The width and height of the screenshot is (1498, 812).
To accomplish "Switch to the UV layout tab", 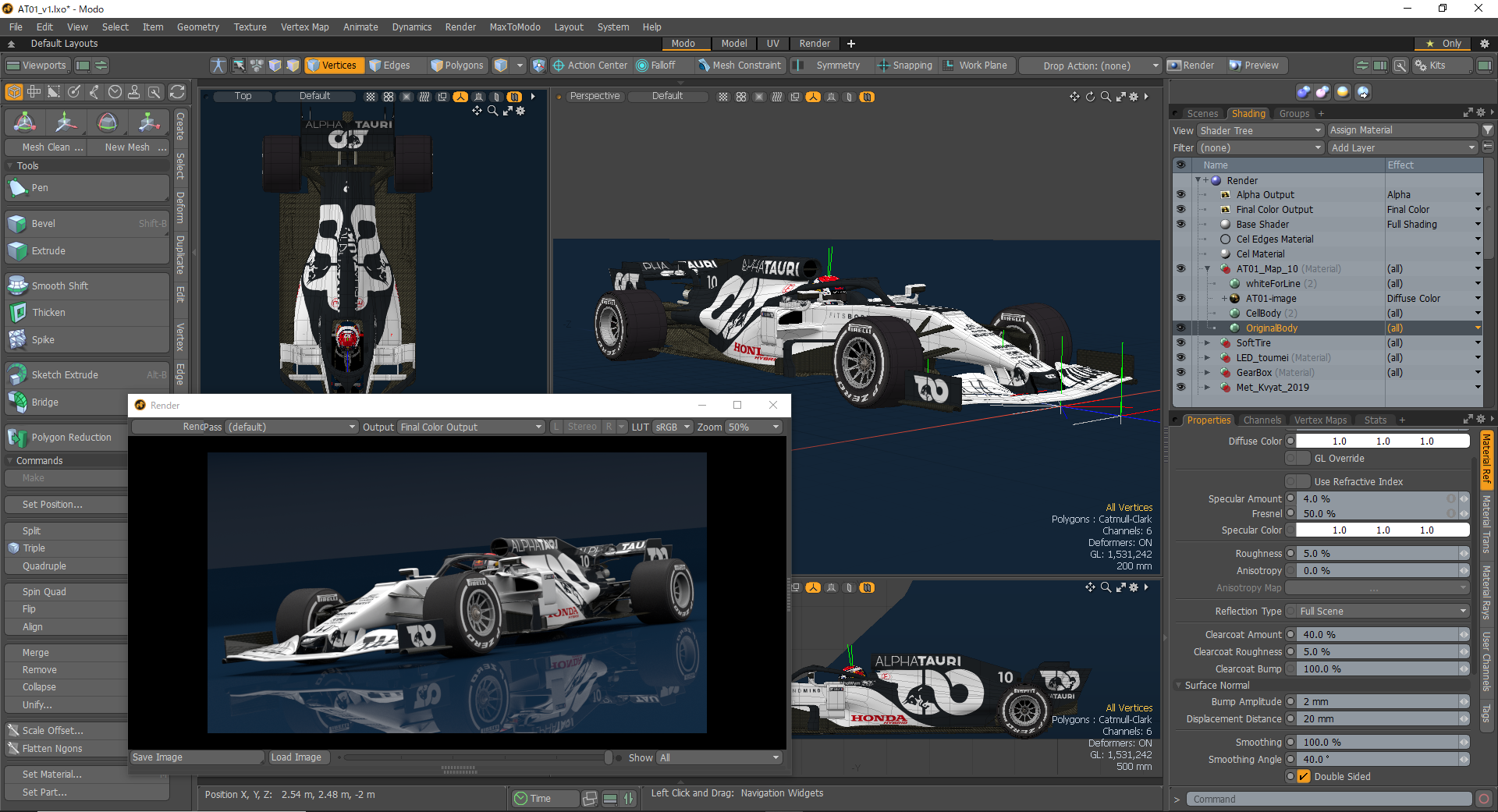I will click(772, 44).
